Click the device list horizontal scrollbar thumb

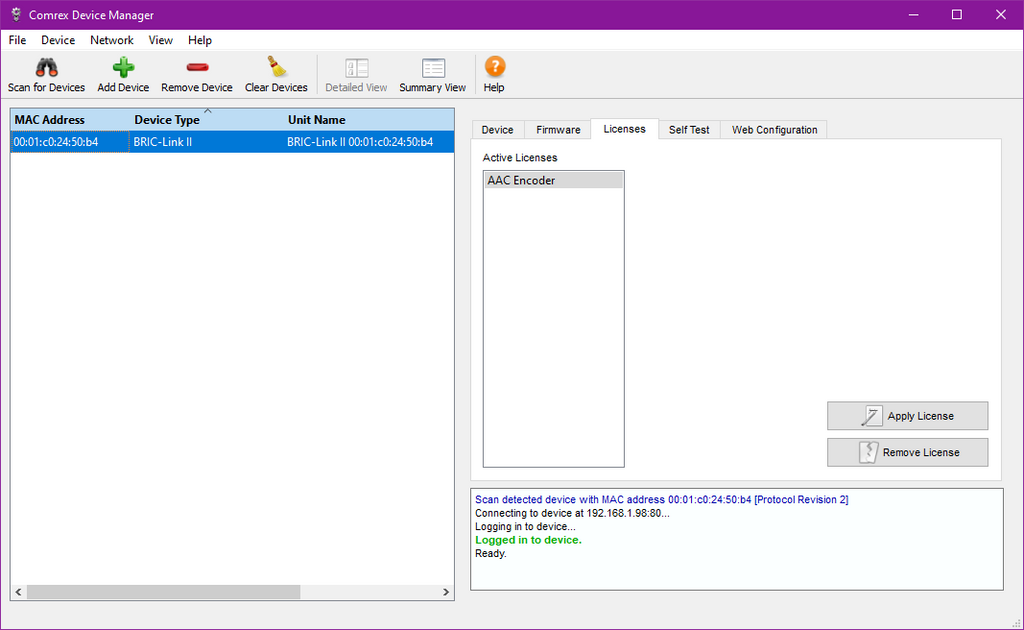click(x=163, y=592)
